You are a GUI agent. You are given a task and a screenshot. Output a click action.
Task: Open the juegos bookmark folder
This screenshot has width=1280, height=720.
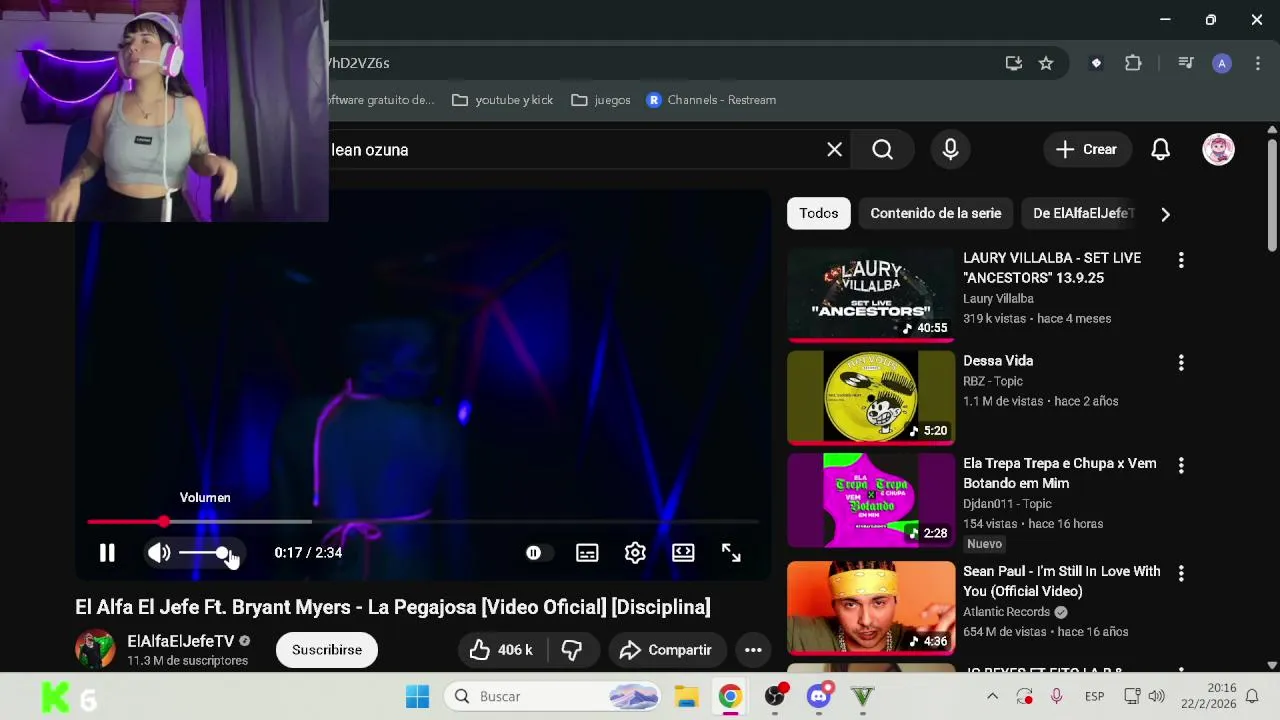point(601,100)
